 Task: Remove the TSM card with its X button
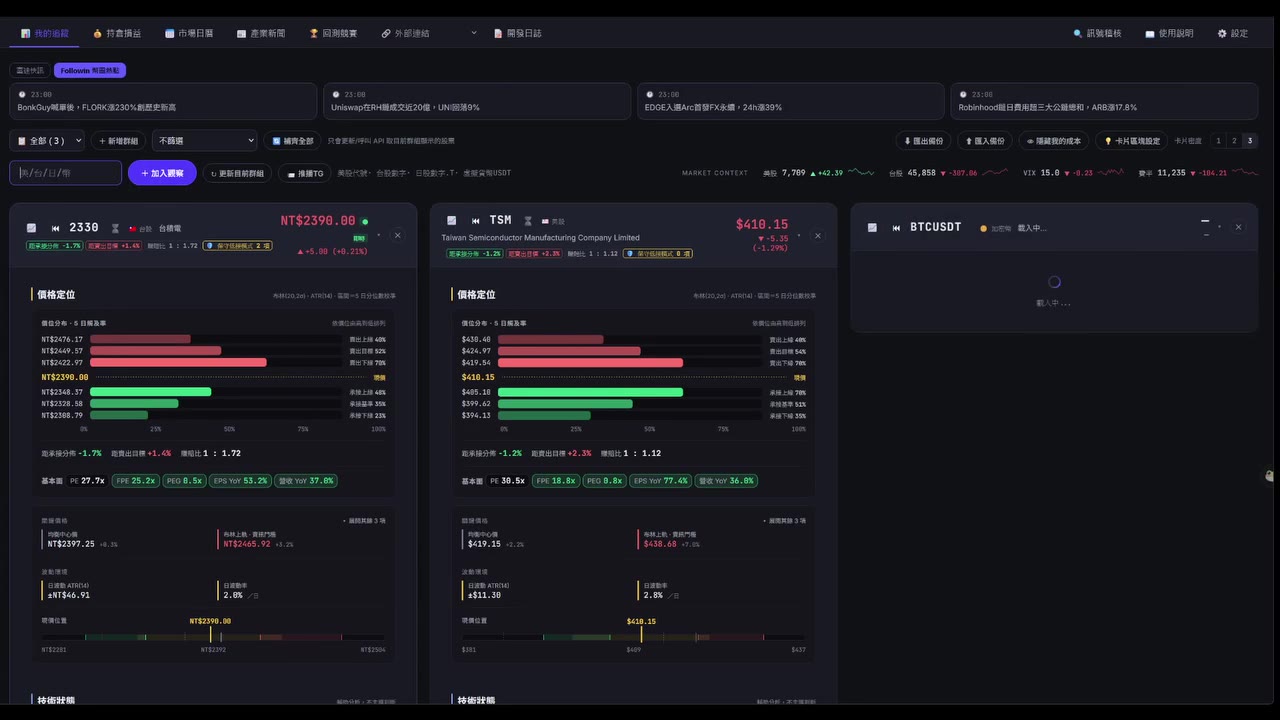pos(817,236)
